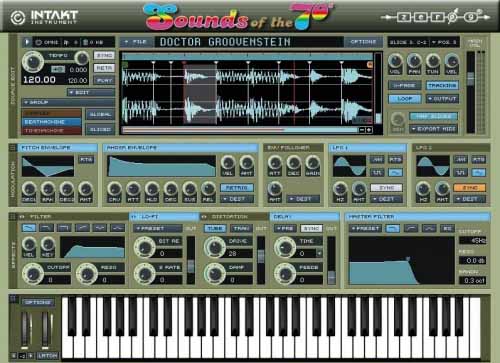Open the Amp Envelope DEST dropdown
Image resolution: width=500 pixels, height=363 pixels.
coord(237,199)
